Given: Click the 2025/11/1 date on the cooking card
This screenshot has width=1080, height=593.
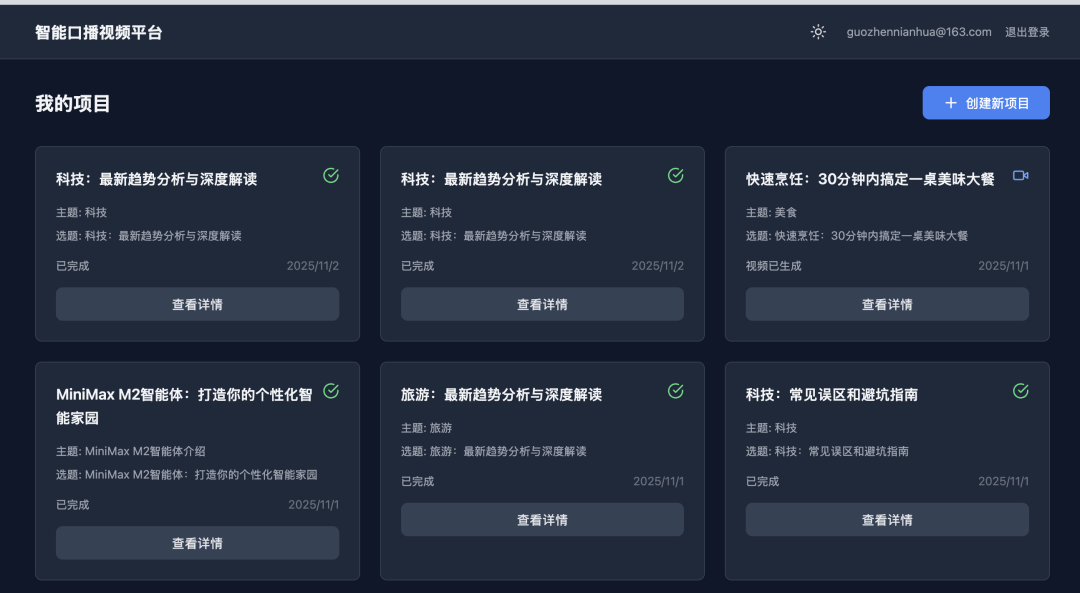Looking at the screenshot, I should pos(1004,266).
